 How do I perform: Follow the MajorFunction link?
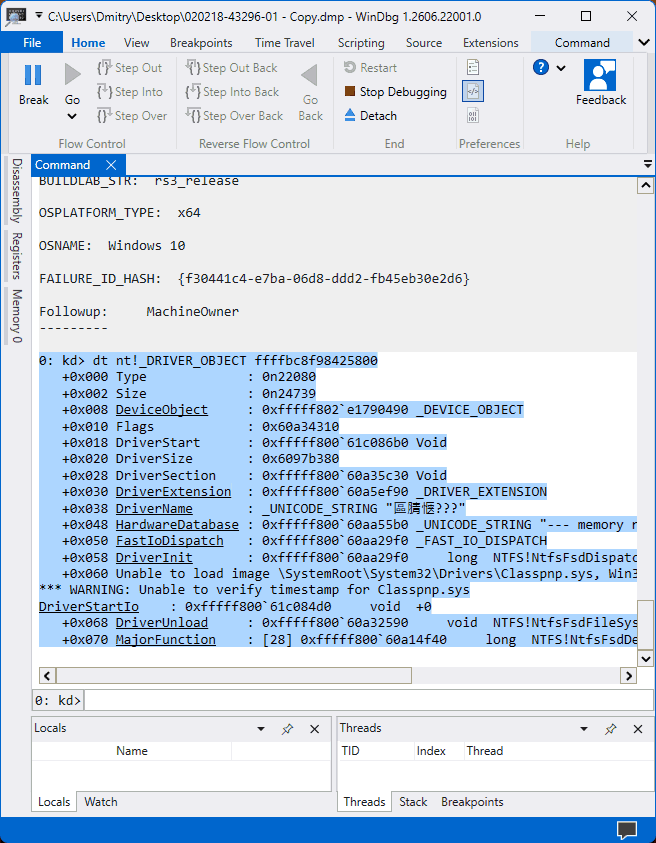pos(166,639)
